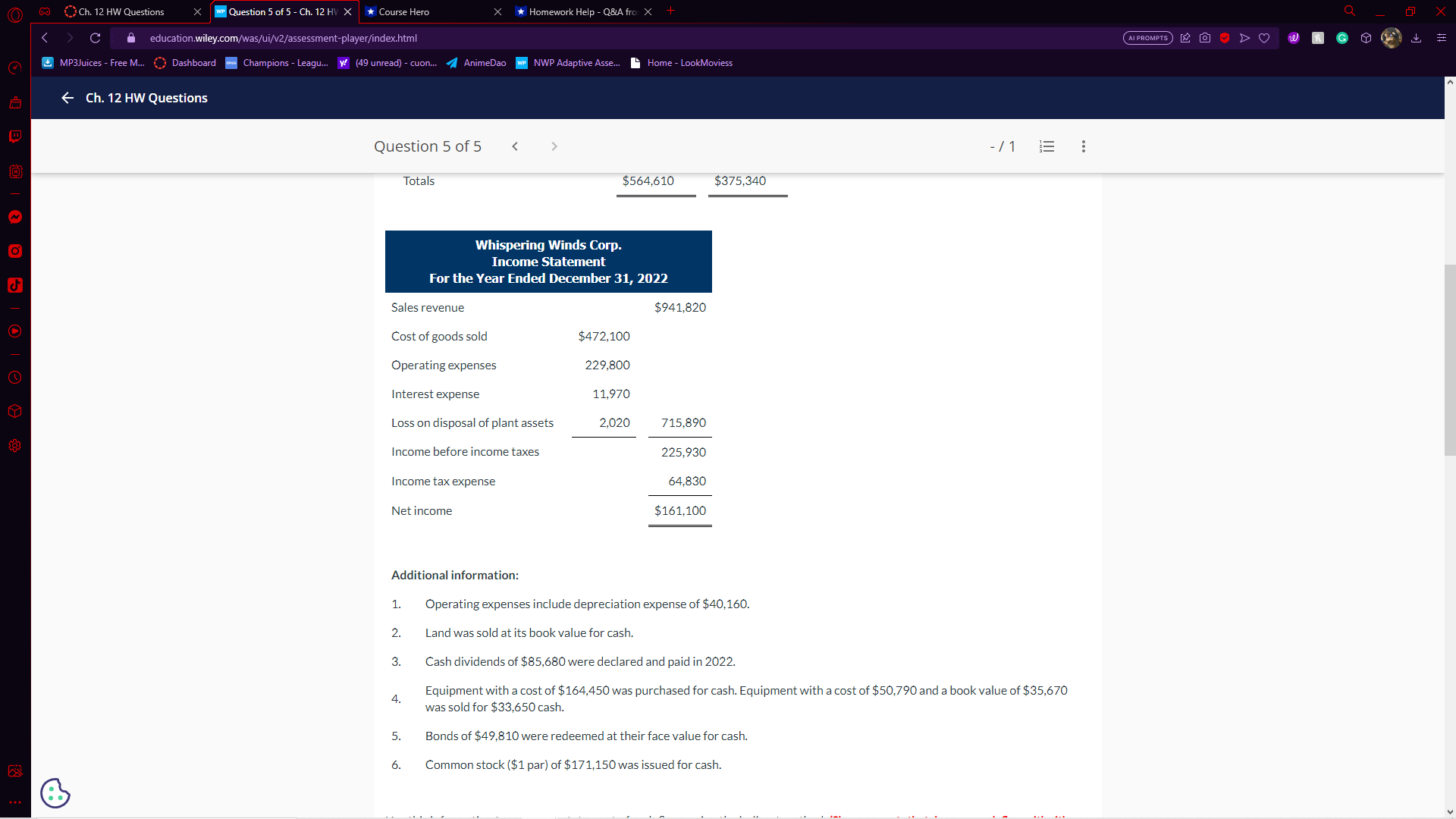Click the AI PROMPTS button
Viewport: 1456px width, 819px height.
(1147, 38)
